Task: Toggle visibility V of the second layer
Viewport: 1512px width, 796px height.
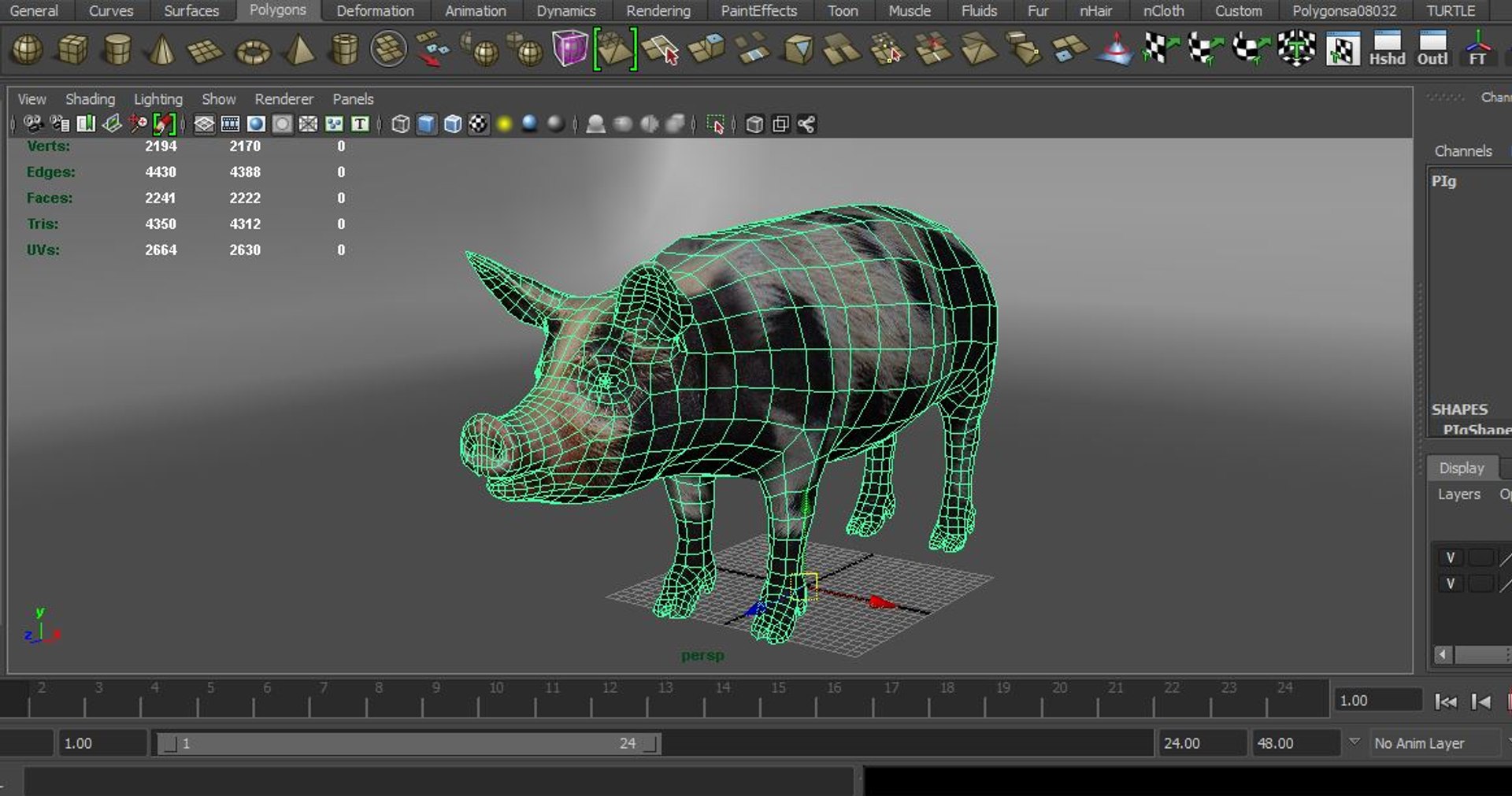Action: click(x=1450, y=583)
